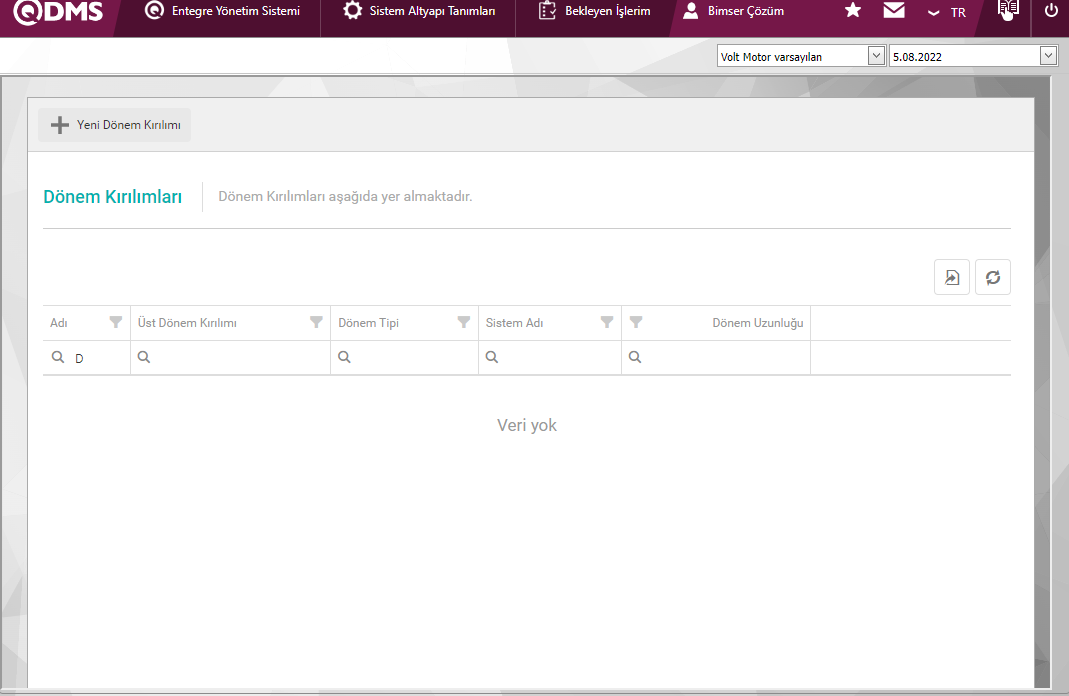This screenshot has width=1069, height=696.
Task: Open the TR language dropdown
Action: point(946,12)
